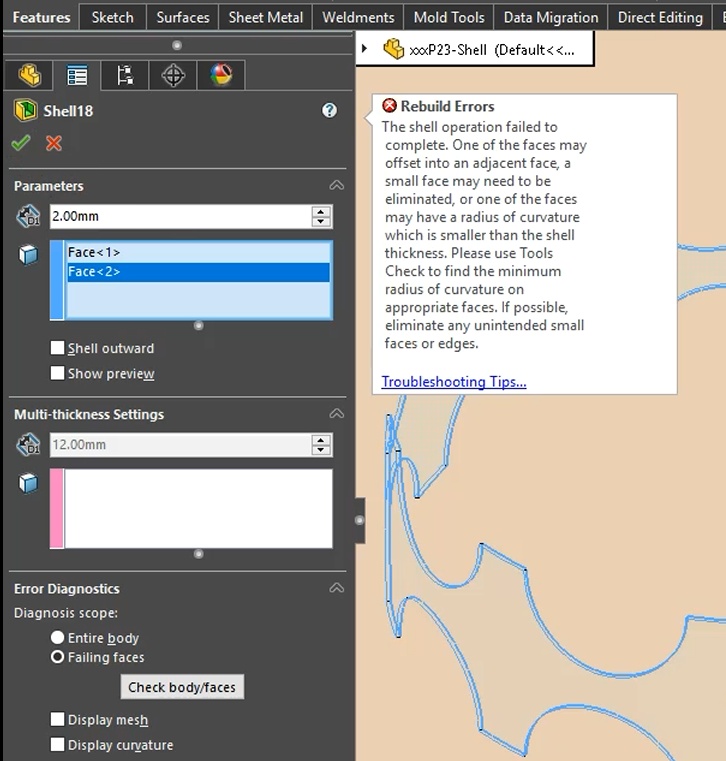
Task: Open the ConfigurationManager tab icon
Action: (x=125, y=76)
